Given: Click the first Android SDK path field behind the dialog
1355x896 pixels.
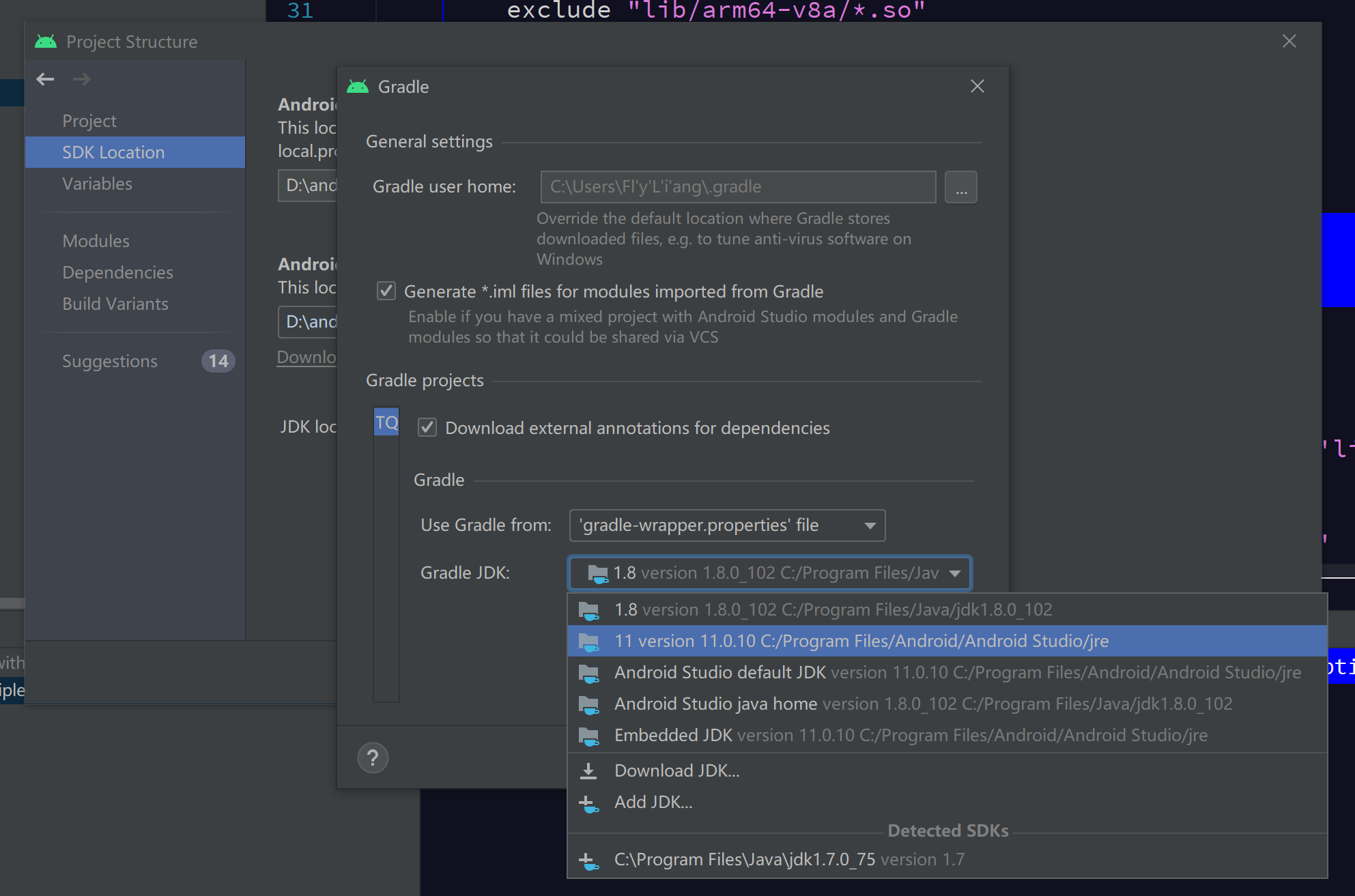Looking at the screenshot, I should click(x=307, y=186).
